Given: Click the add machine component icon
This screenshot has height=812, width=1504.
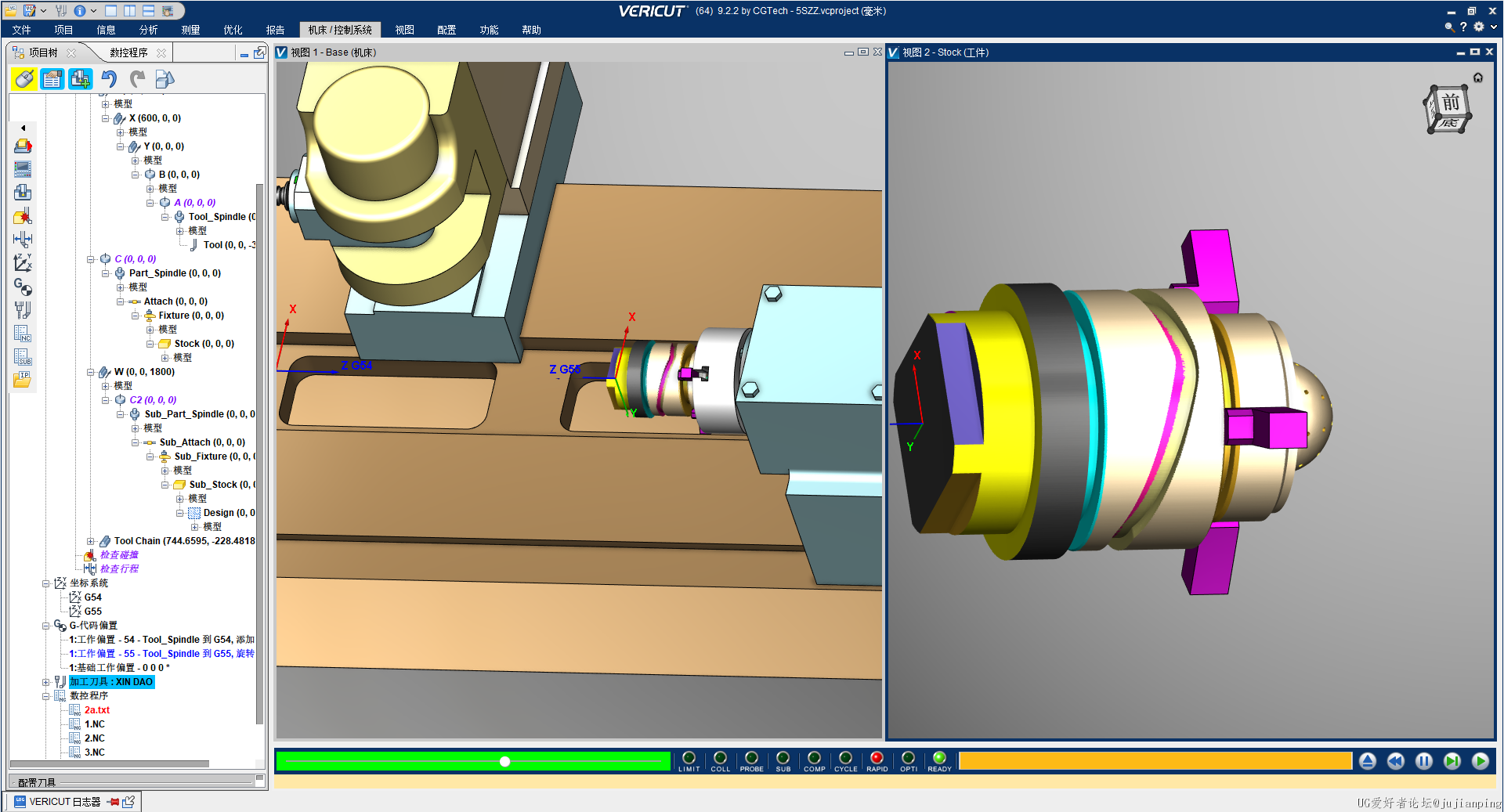Looking at the screenshot, I should [81, 79].
